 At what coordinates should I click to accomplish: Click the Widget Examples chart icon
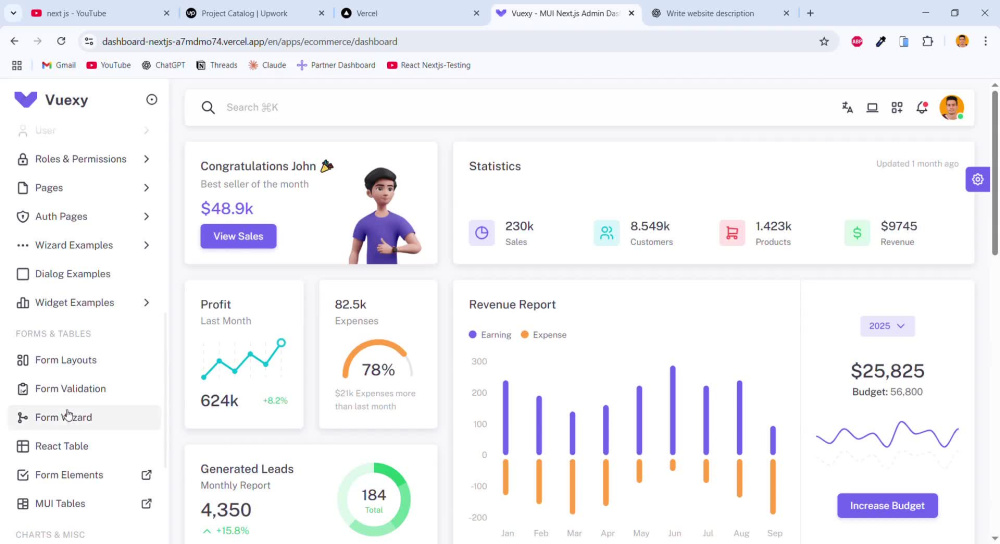pos(23,302)
